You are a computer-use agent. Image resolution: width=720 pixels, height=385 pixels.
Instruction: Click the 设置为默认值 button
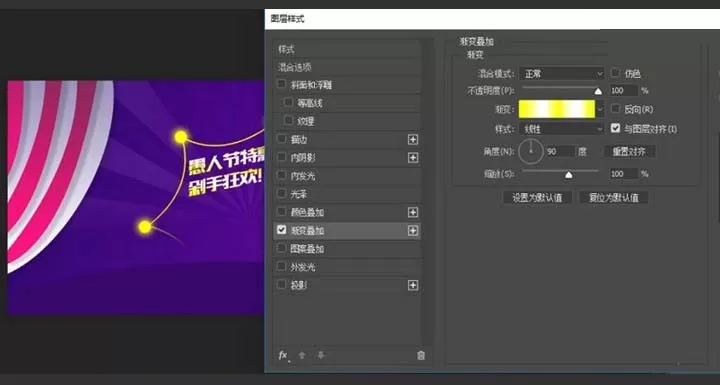(537, 198)
